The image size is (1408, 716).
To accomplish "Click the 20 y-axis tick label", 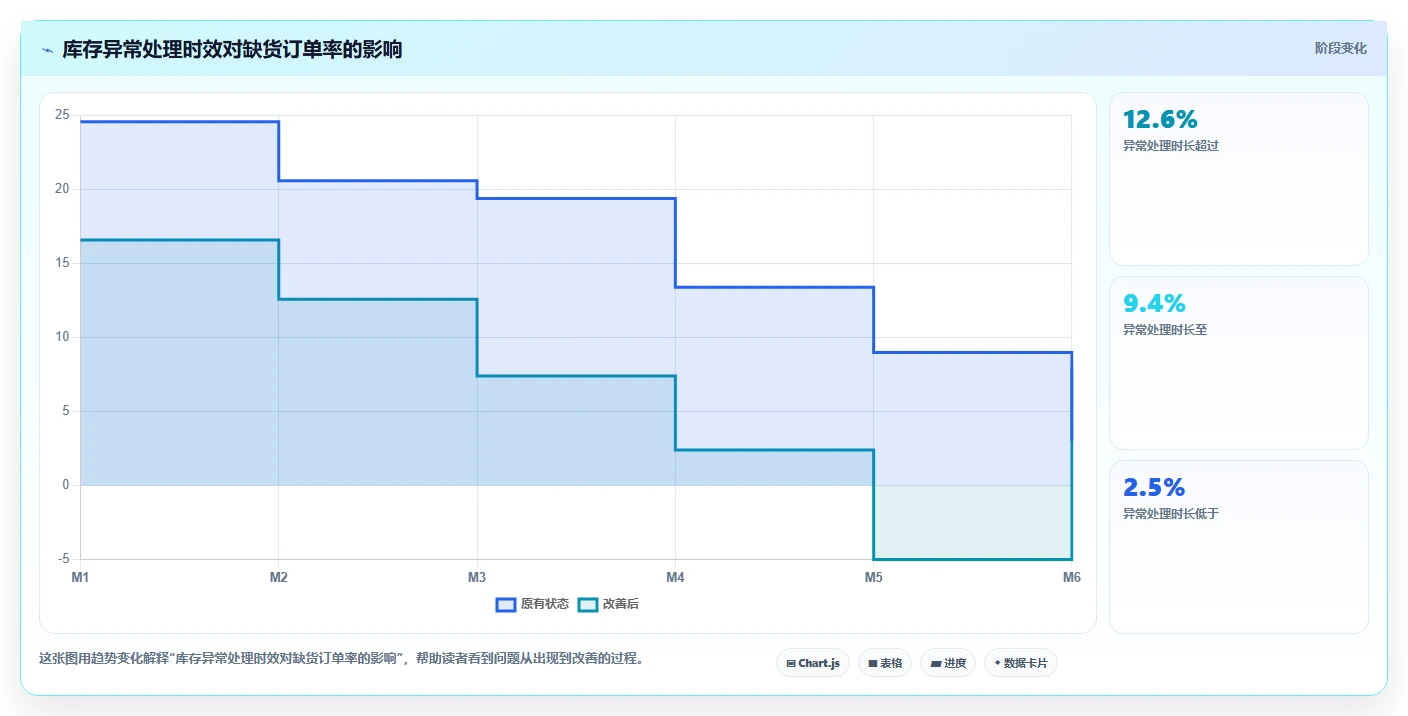I will click(x=62, y=189).
